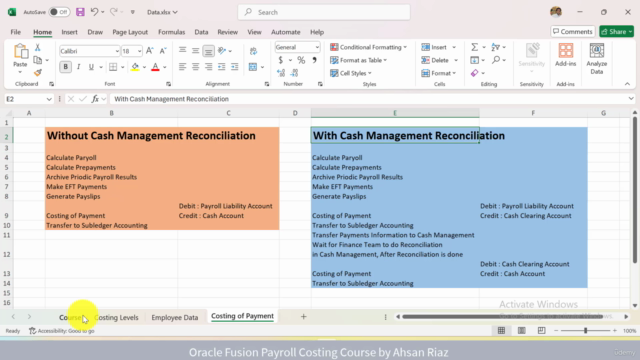Open the File menu
Screen dimensions: 640x360
16,32
